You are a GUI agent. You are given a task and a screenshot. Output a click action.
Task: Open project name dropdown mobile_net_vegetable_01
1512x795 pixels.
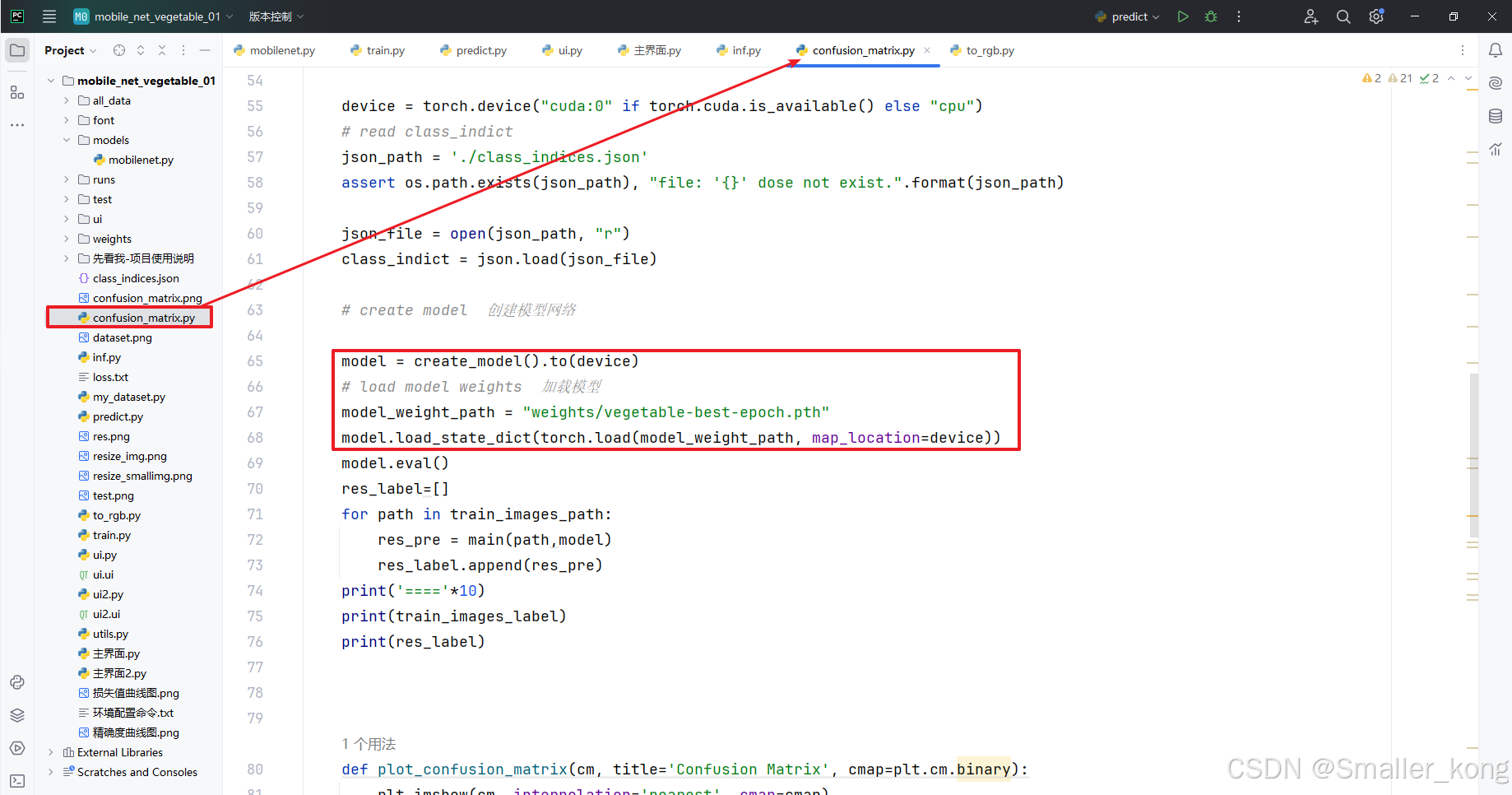pyautogui.click(x=154, y=16)
